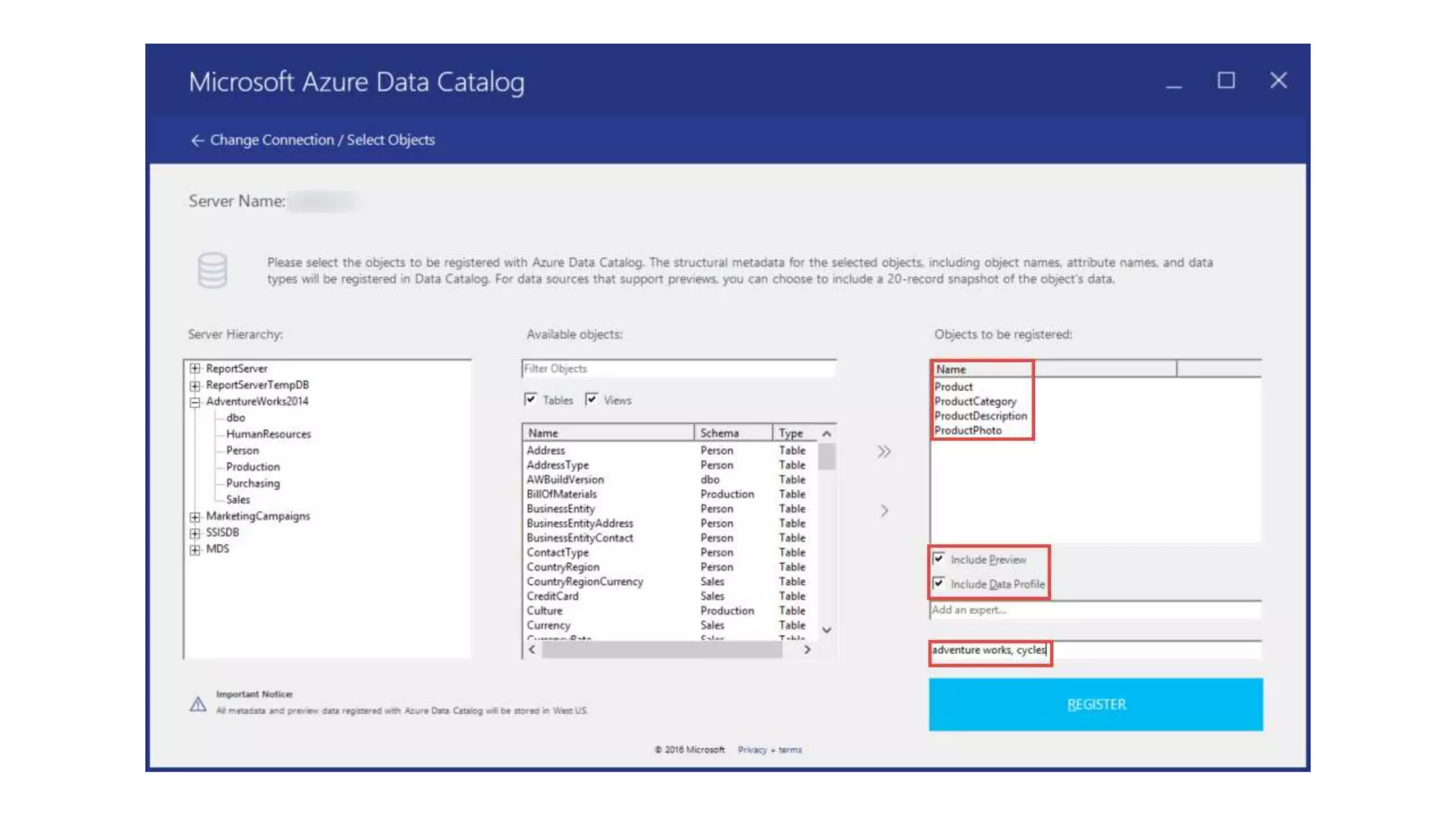Click the single-arrow to add selected object
Viewport: 1456px width, 819px height.
(x=884, y=510)
